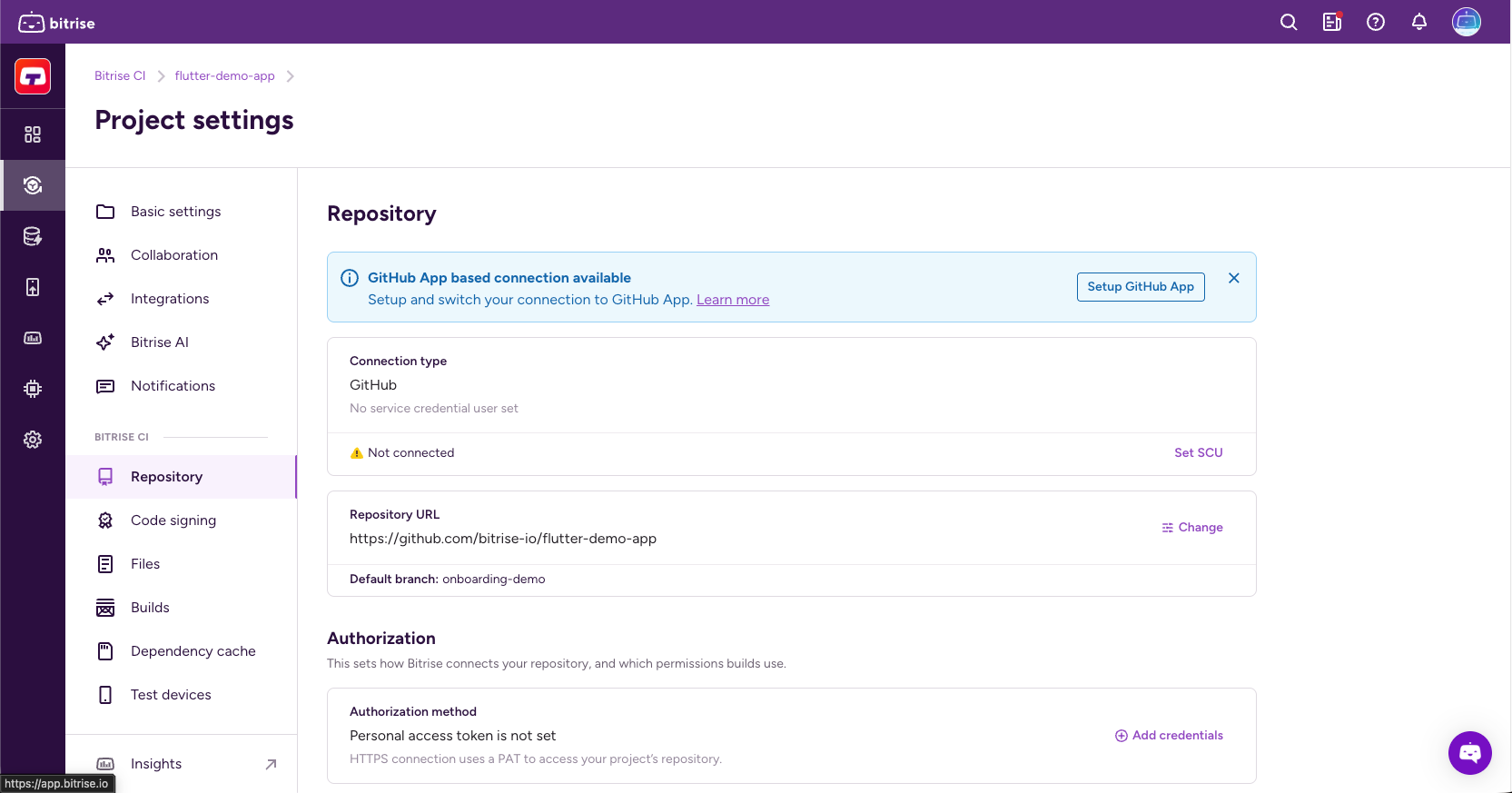
Task: Click Set SCU link
Action: pyautogui.click(x=1199, y=452)
